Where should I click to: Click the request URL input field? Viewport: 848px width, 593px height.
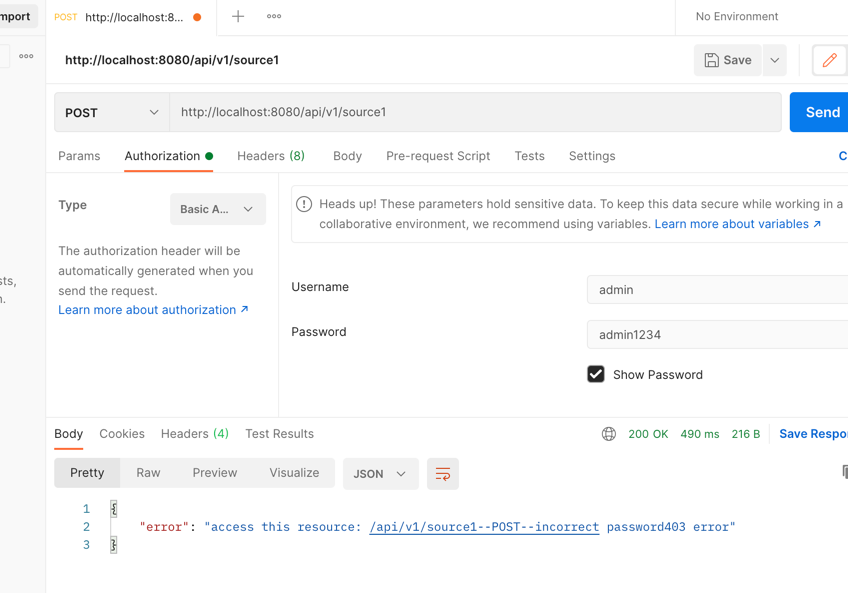click(x=475, y=112)
